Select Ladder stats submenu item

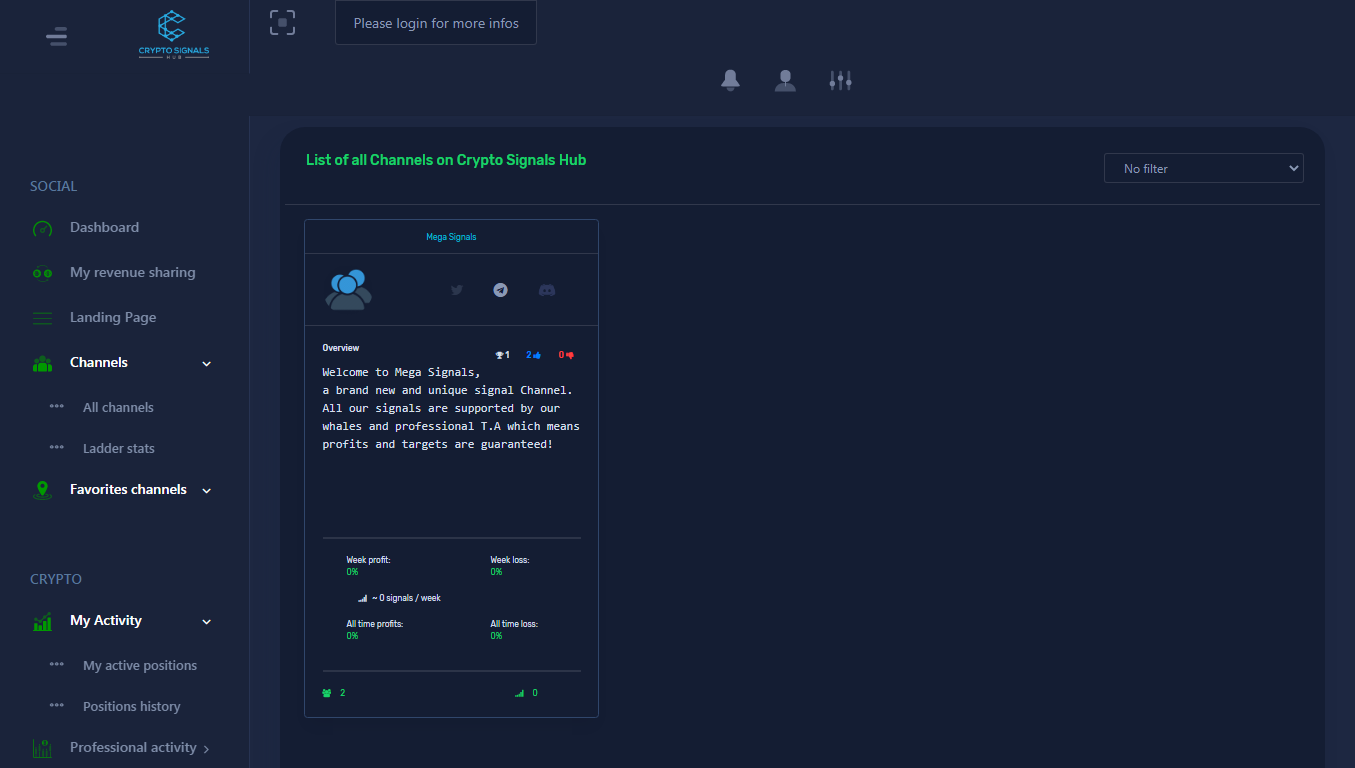point(119,448)
